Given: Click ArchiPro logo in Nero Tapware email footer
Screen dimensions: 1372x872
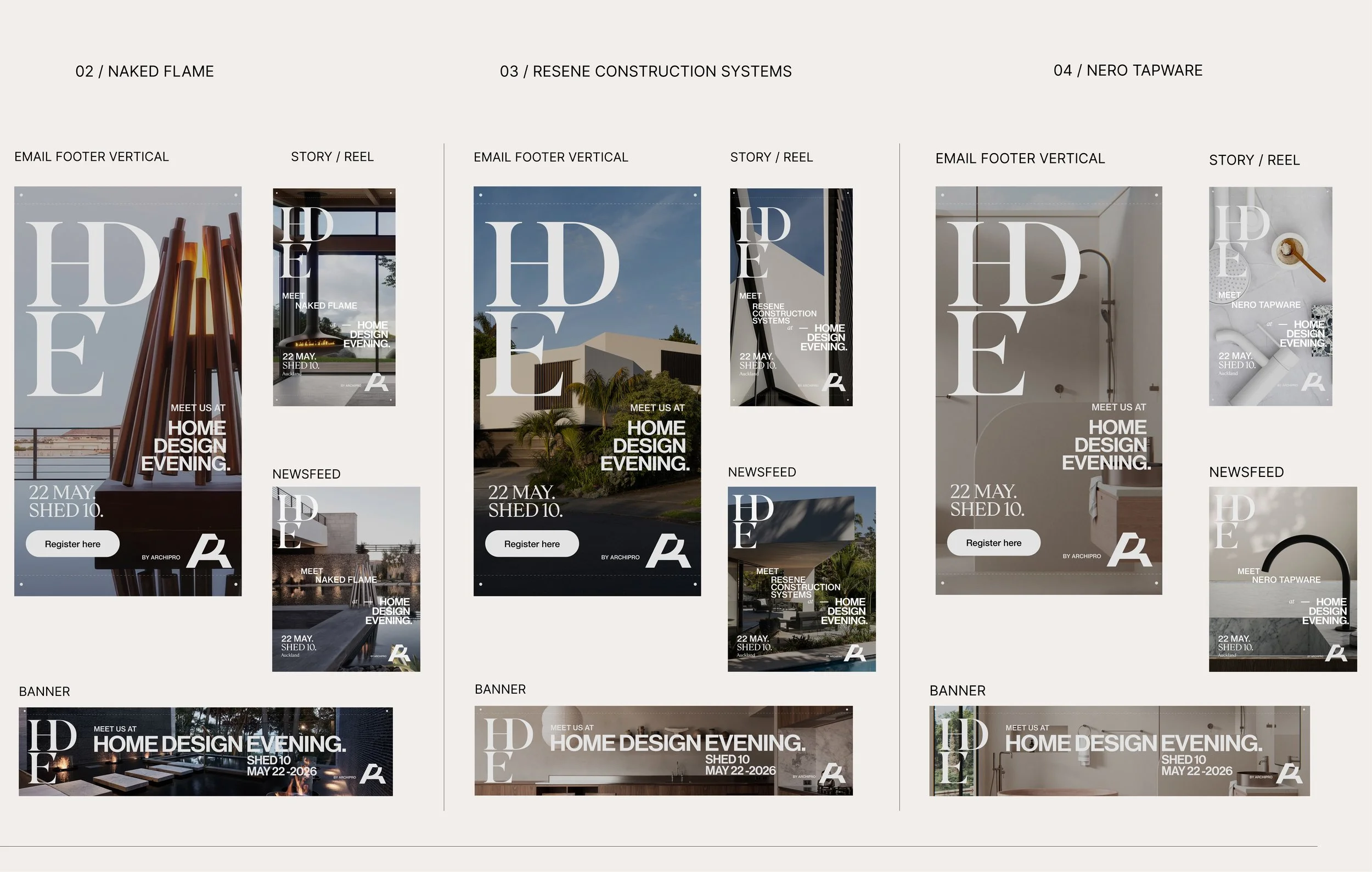Looking at the screenshot, I should point(1129,550).
